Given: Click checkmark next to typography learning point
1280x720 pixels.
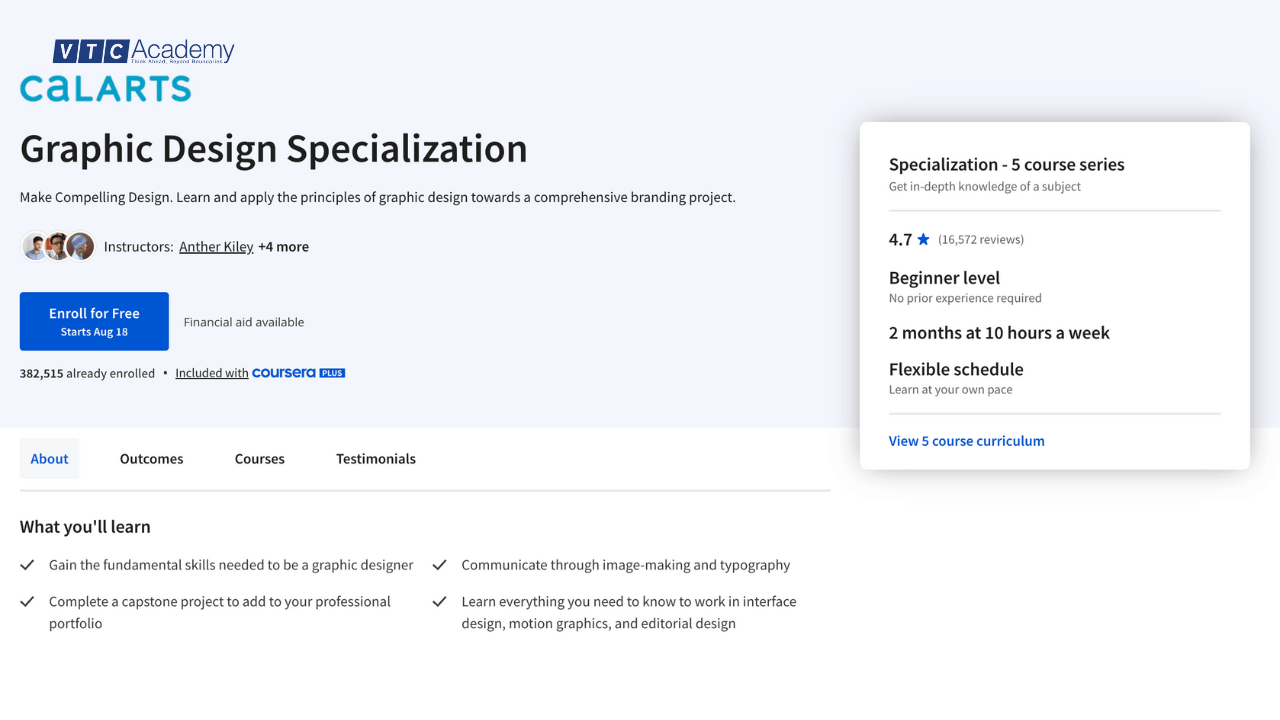Looking at the screenshot, I should click(x=440, y=563).
